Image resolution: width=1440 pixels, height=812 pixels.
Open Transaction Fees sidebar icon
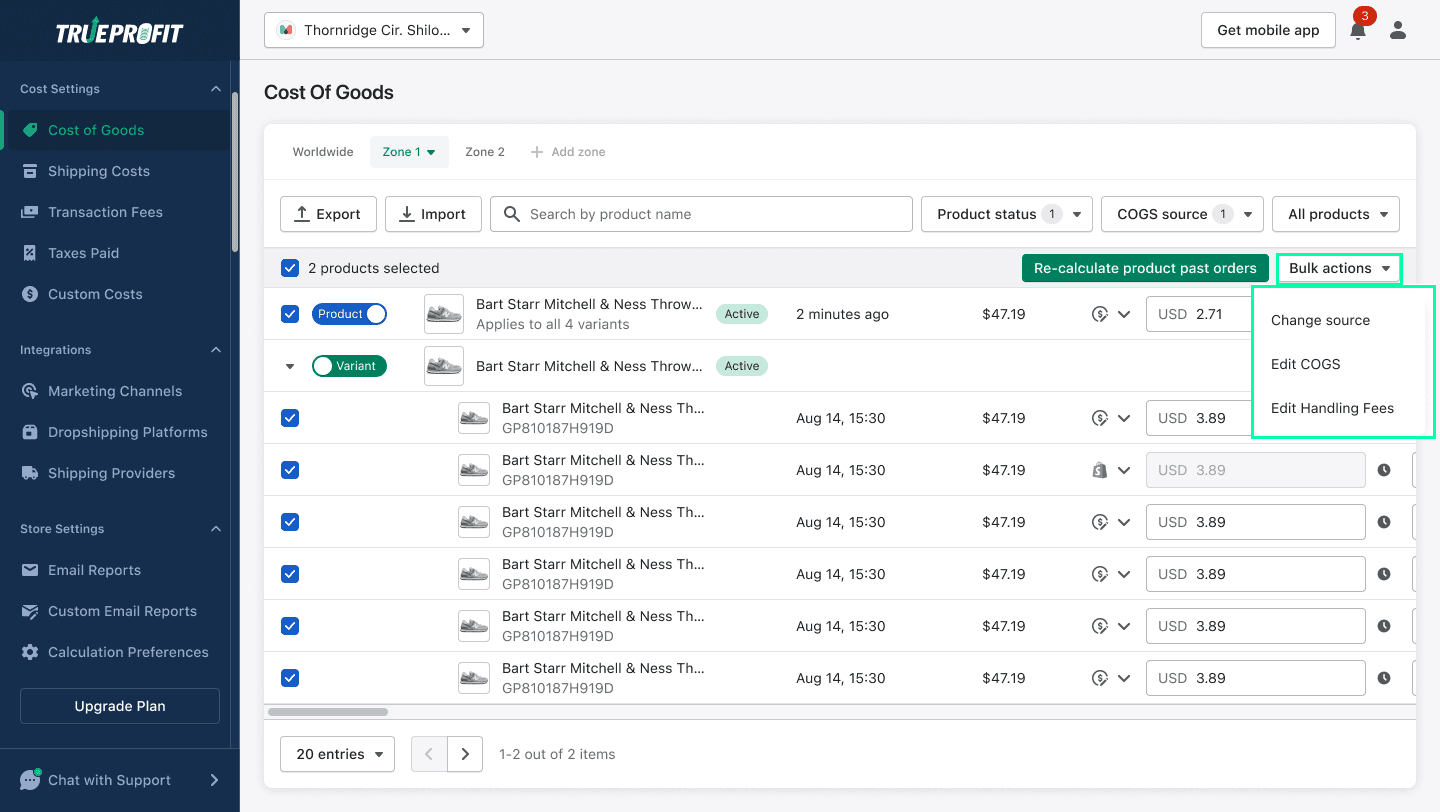30,212
